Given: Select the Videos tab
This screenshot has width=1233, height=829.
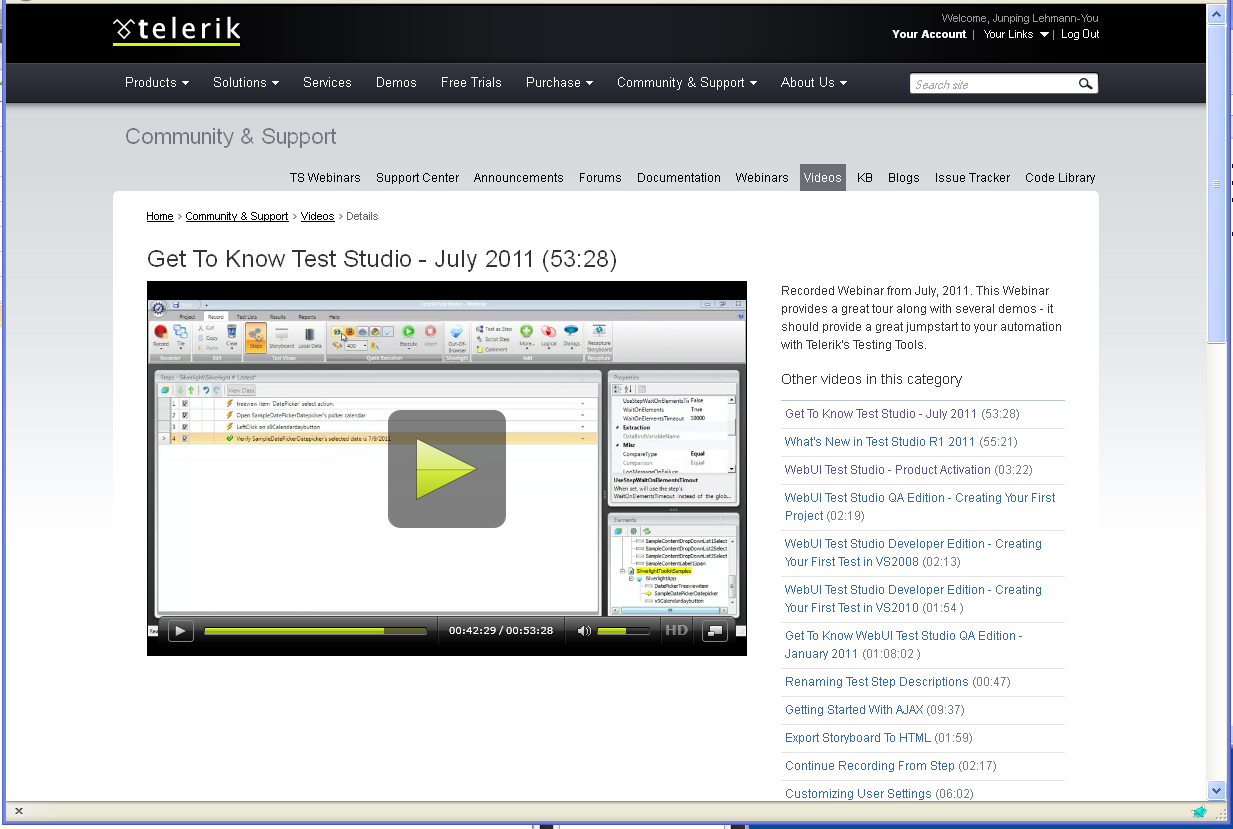Looking at the screenshot, I should click(822, 178).
